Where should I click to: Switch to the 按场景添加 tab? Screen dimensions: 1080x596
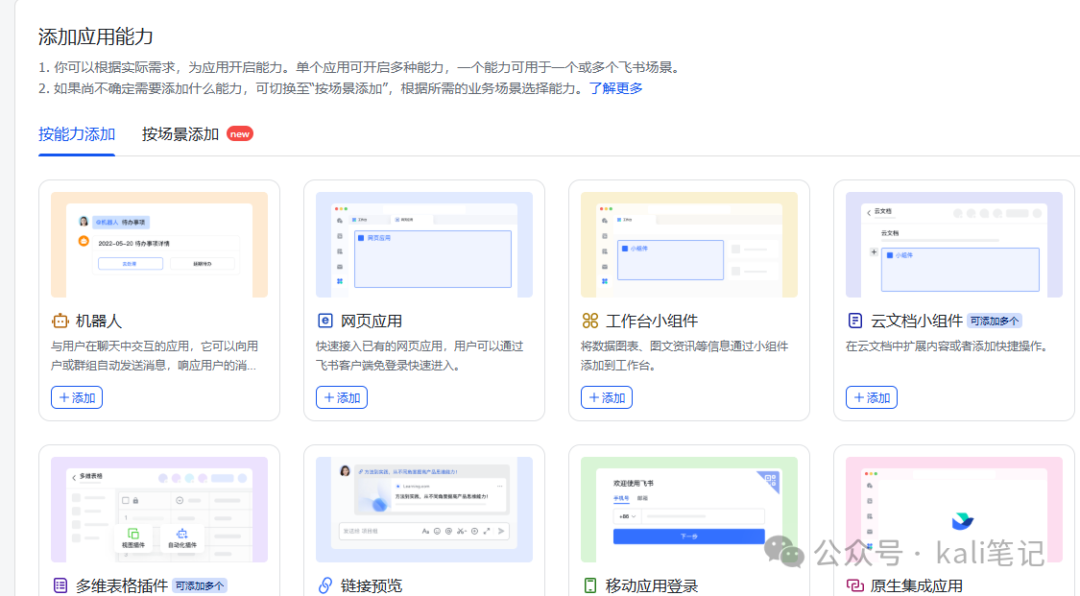[180, 133]
